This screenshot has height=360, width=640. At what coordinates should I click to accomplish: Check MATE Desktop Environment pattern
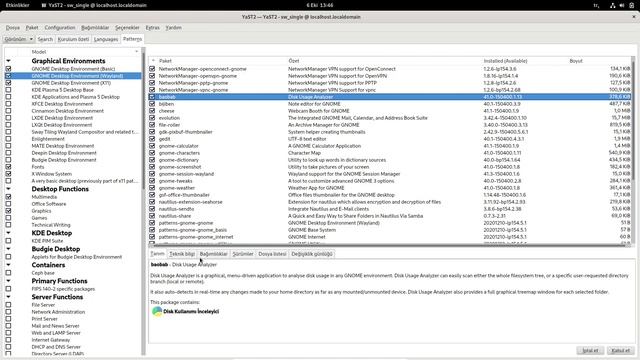9,146
